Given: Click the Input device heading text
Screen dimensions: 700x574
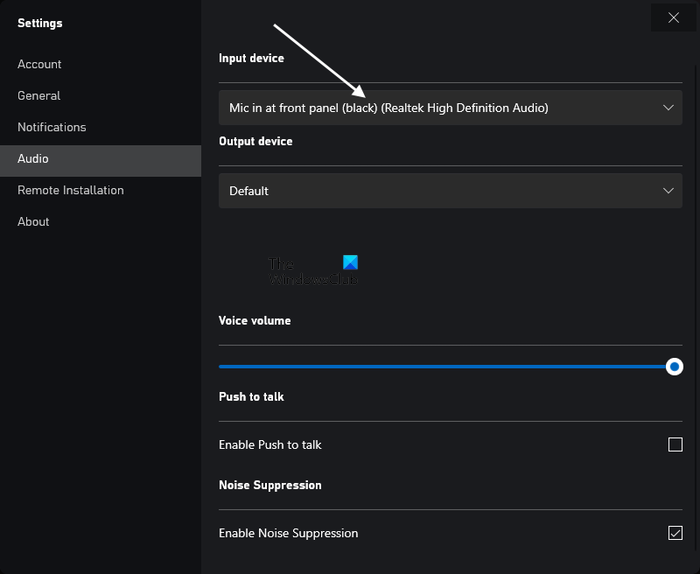Looking at the screenshot, I should pyautogui.click(x=251, y=58).
